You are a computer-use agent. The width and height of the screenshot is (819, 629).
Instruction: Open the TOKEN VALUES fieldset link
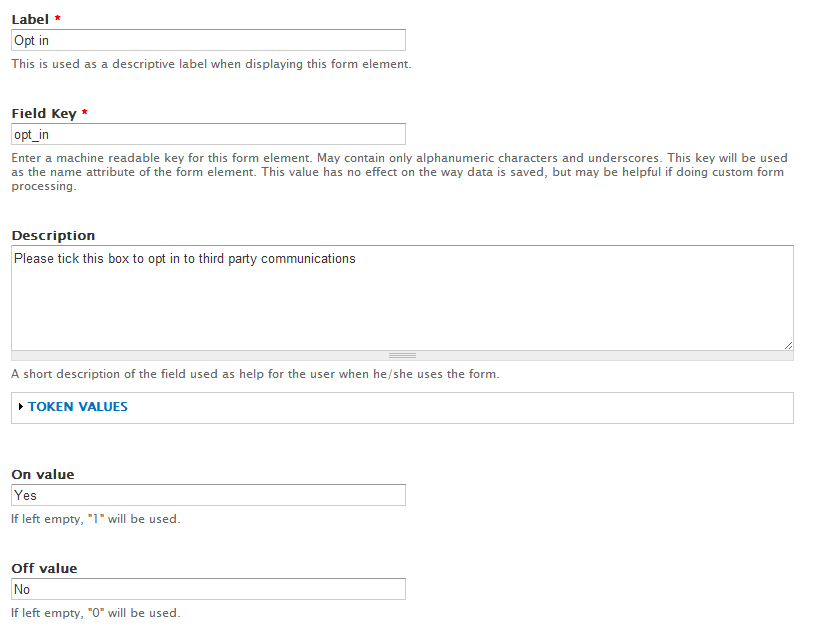click(78, 406)
